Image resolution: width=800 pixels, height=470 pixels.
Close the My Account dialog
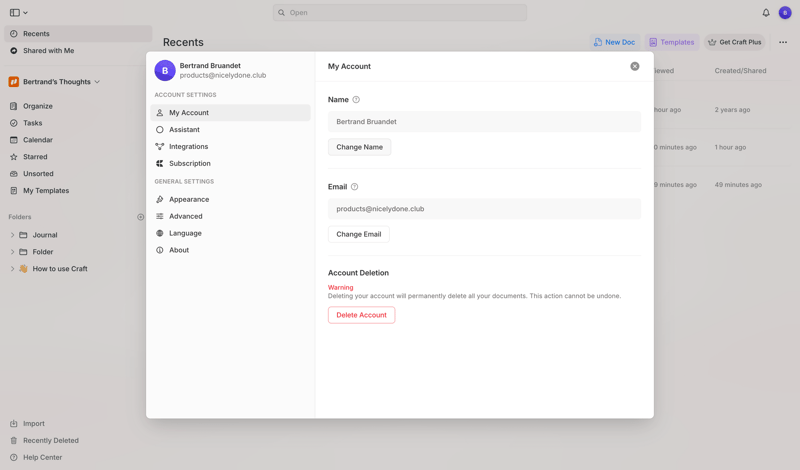pos(634,66)
